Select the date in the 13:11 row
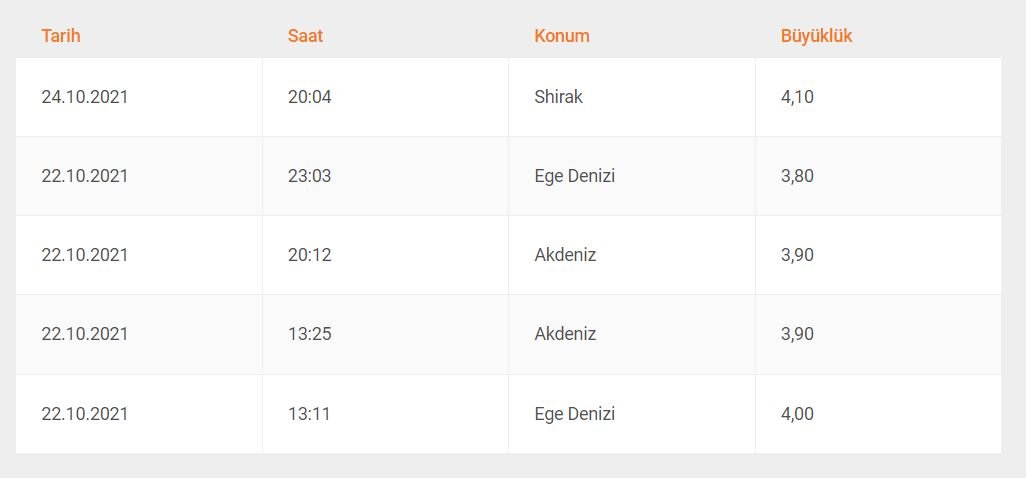 coord(85,414)
